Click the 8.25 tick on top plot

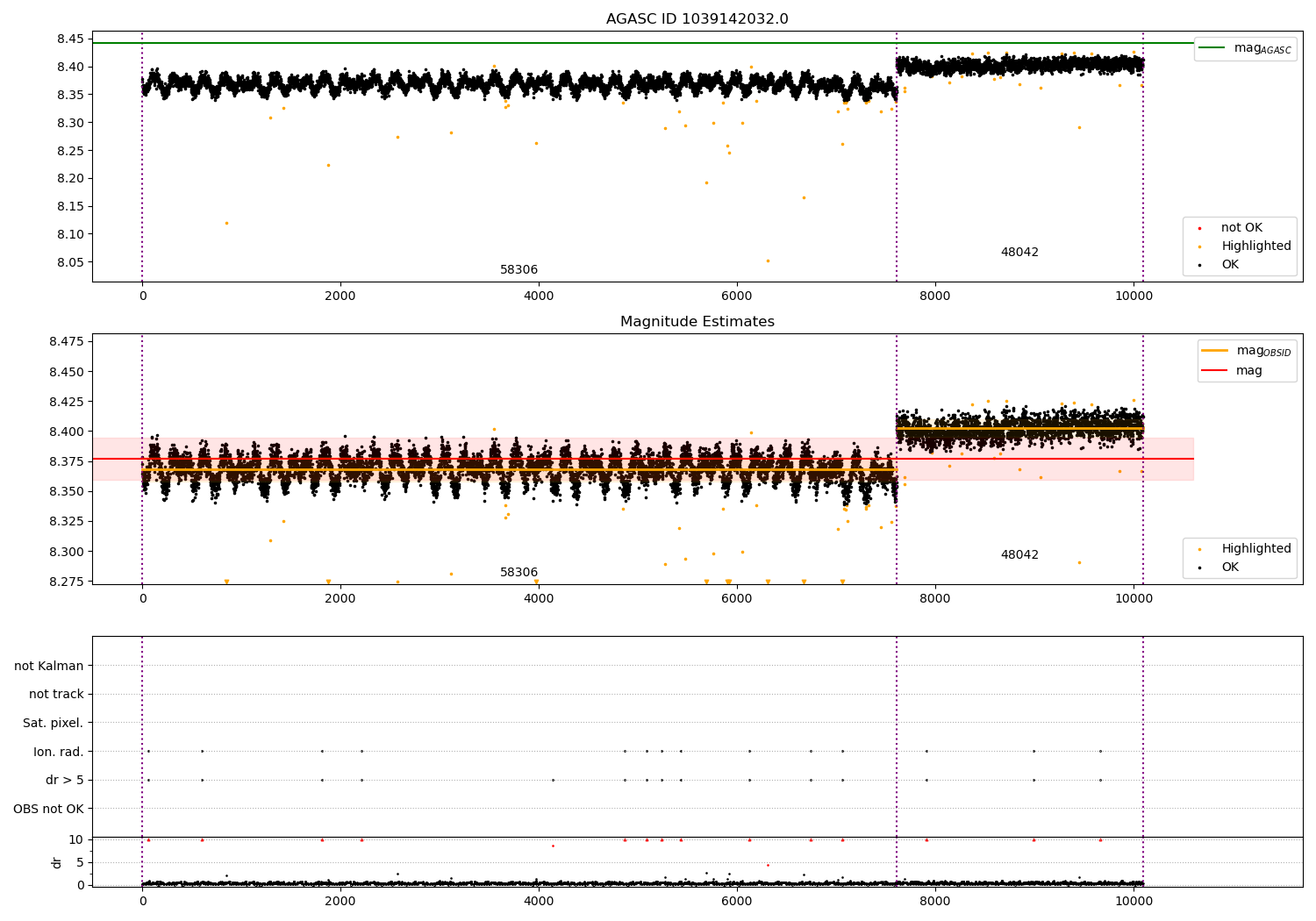[70, 151]
